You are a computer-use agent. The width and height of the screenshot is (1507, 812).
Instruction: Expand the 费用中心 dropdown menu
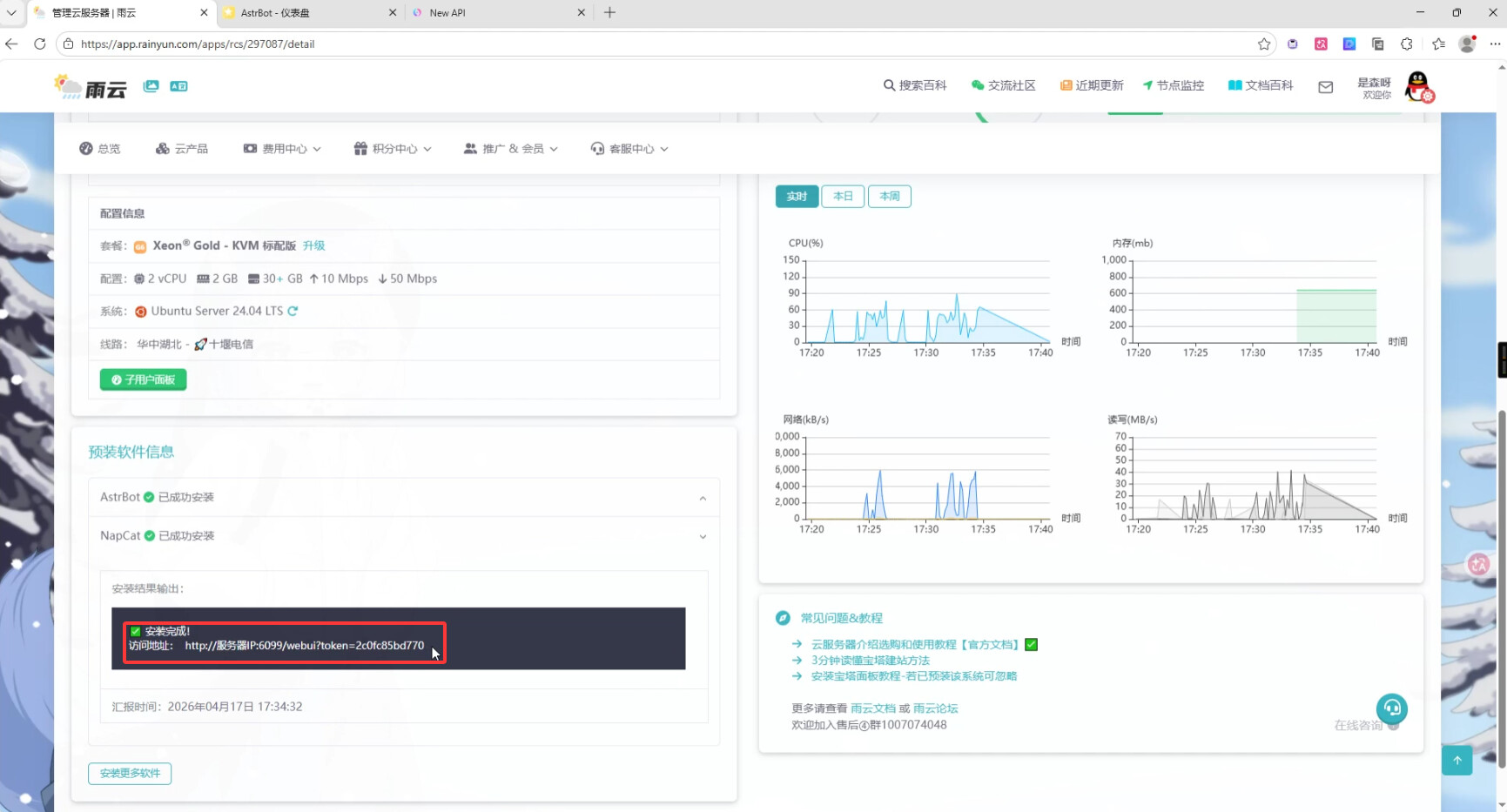click(283, 149)
